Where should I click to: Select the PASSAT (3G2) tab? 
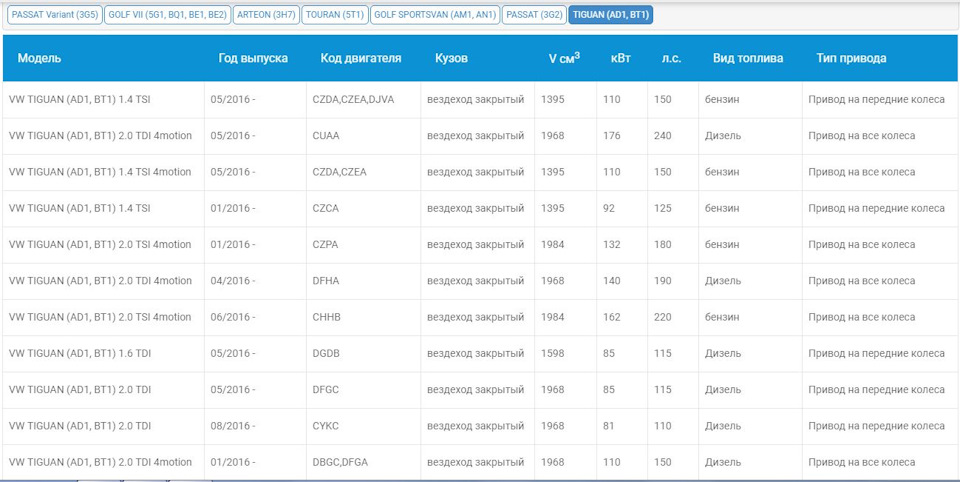(534, 15)
